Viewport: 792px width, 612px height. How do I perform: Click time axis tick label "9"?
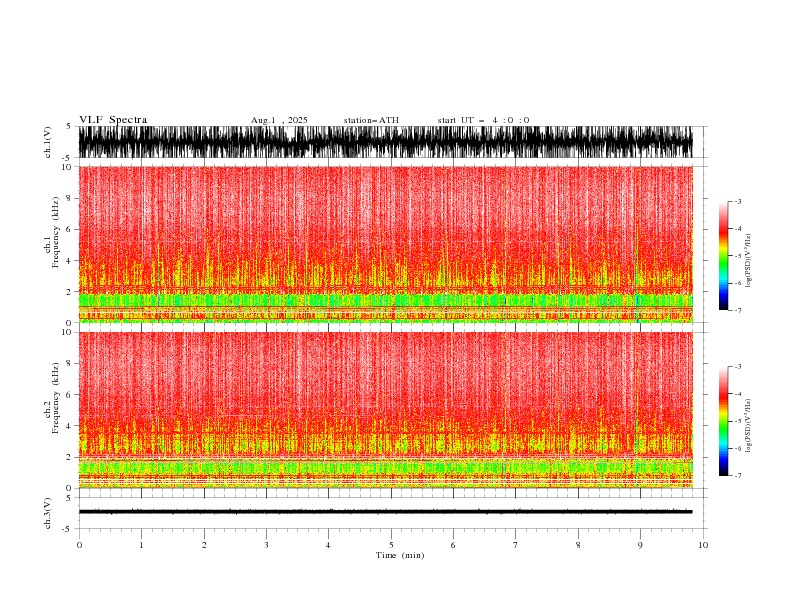click(x=640, y=545)
